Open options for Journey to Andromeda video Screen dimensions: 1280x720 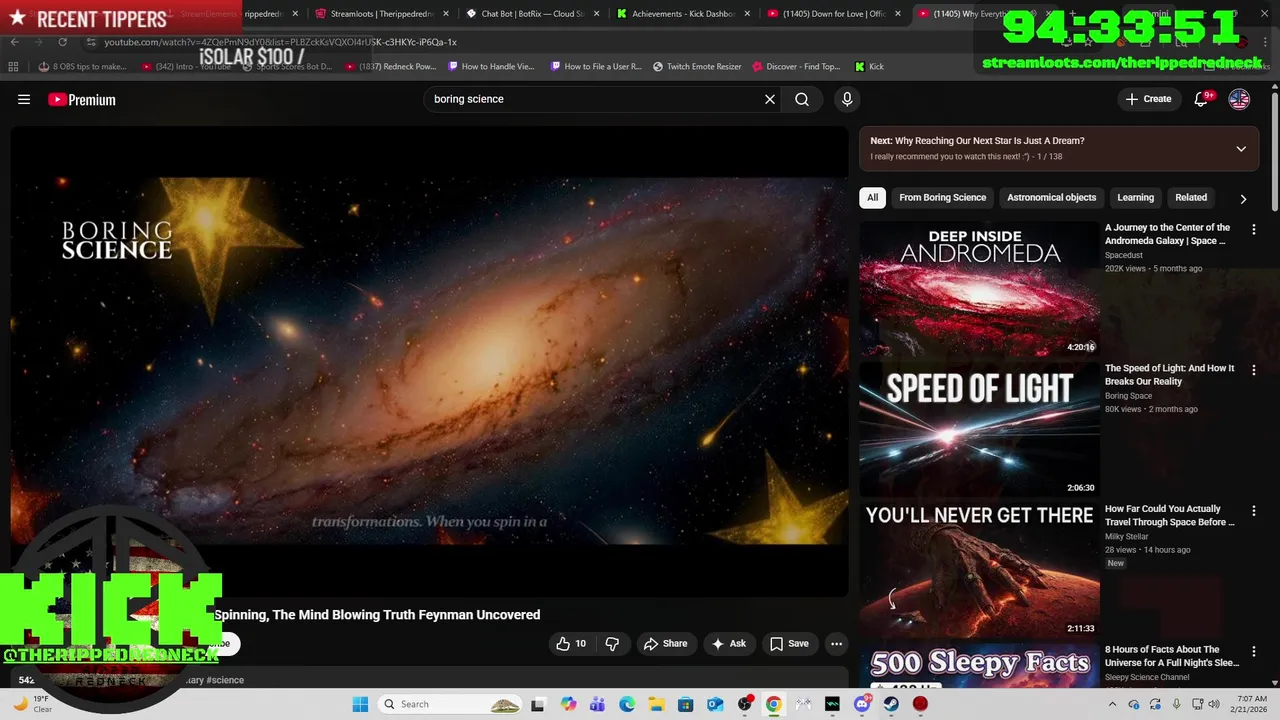[1254, 230]
